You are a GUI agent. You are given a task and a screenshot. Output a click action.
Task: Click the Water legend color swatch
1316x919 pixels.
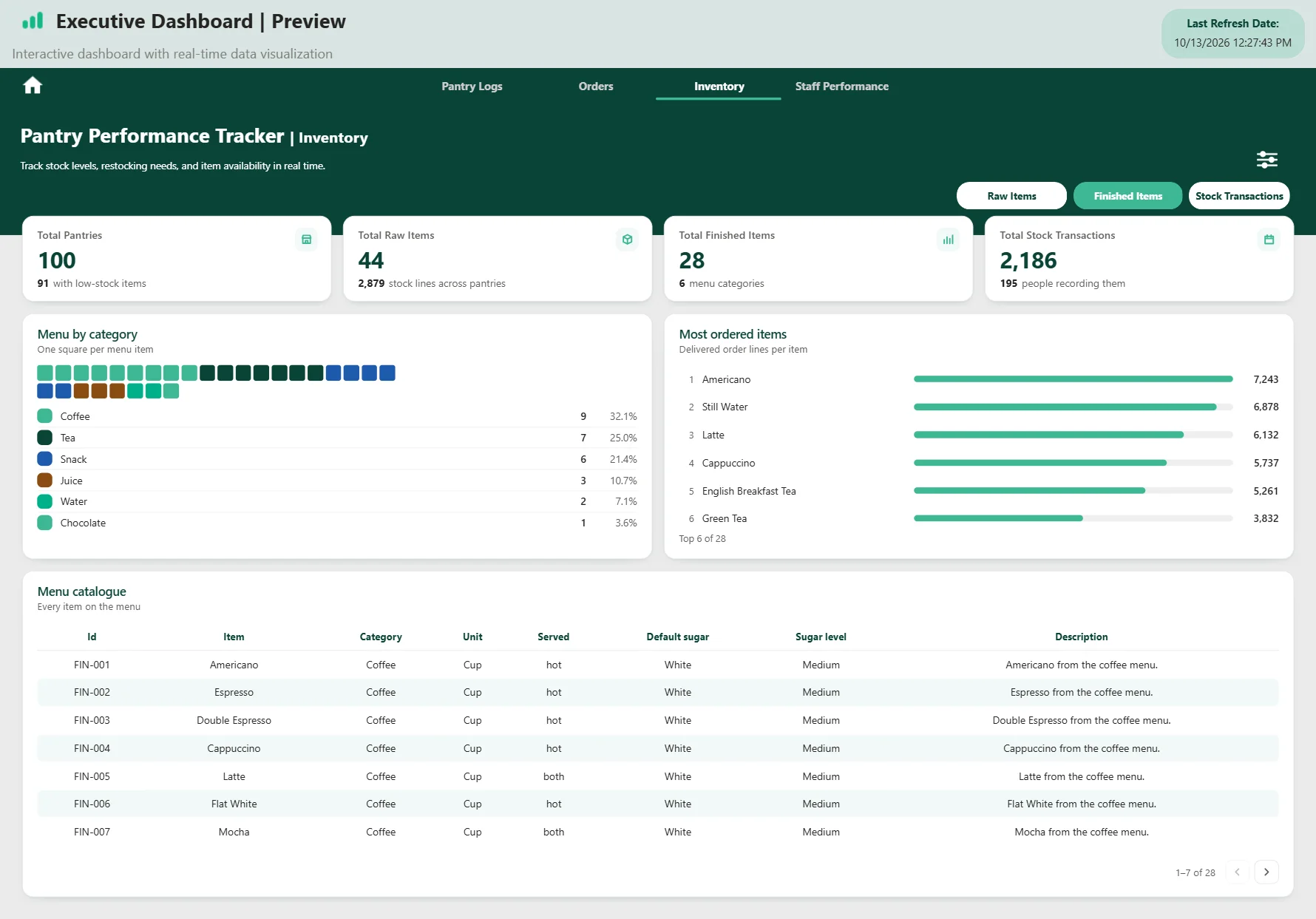click(45, 501)
